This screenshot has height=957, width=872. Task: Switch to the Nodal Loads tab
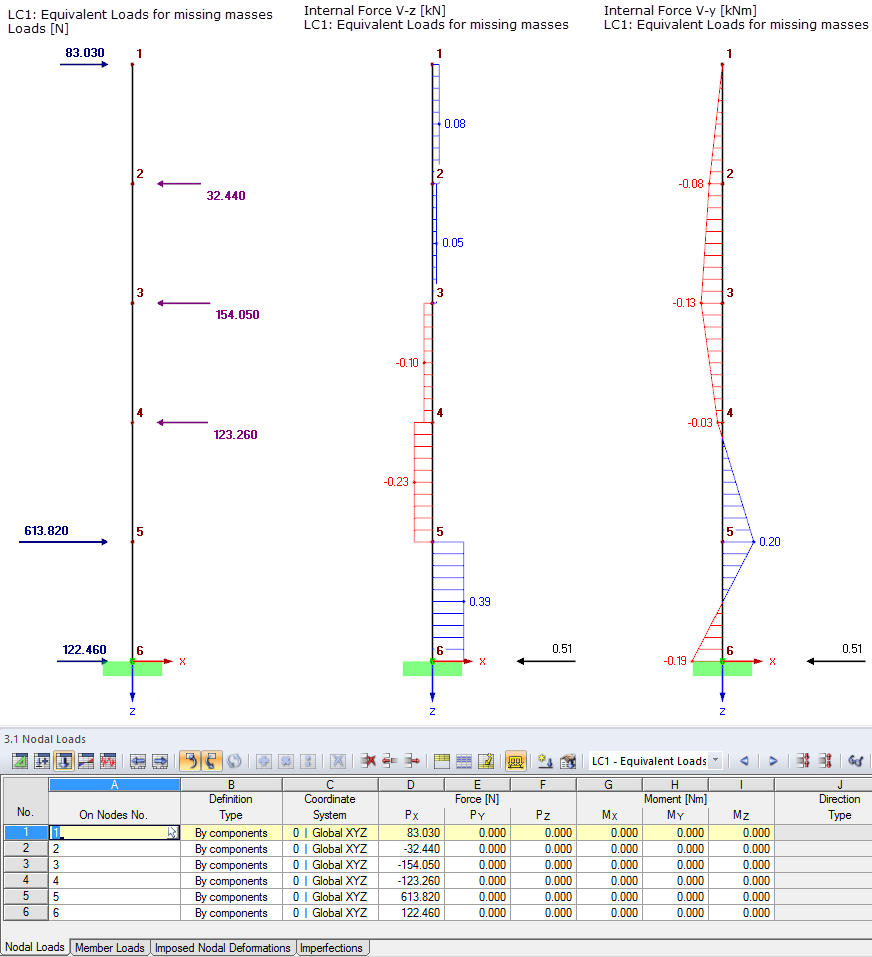[35, 947]
